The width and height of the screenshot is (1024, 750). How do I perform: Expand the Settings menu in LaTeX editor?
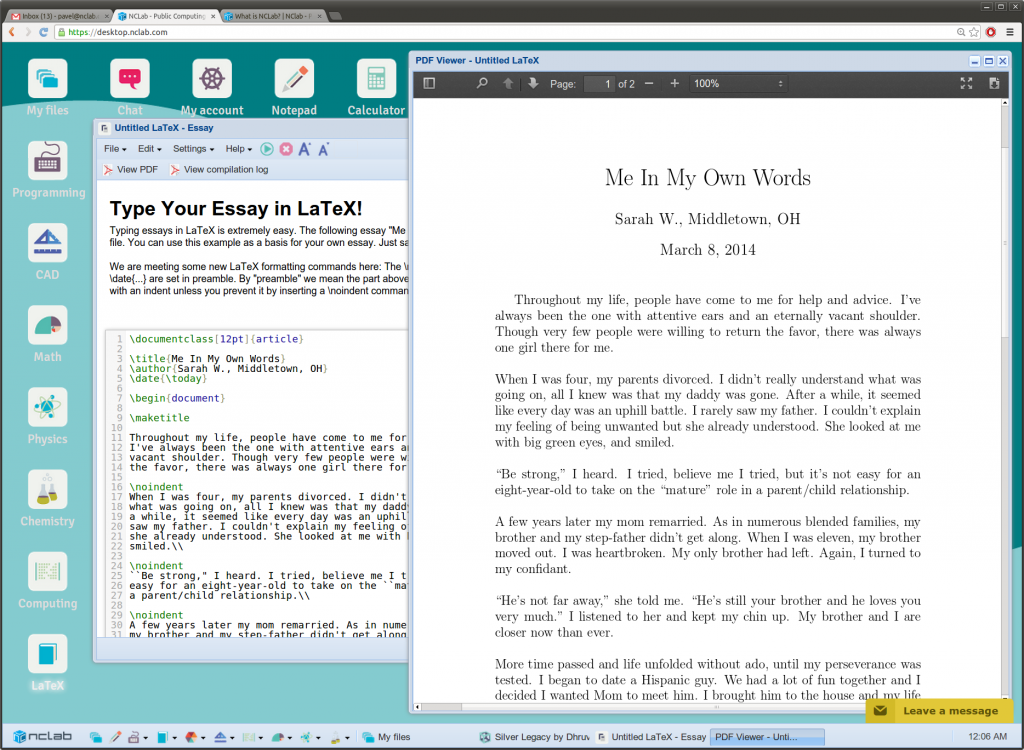193,149
